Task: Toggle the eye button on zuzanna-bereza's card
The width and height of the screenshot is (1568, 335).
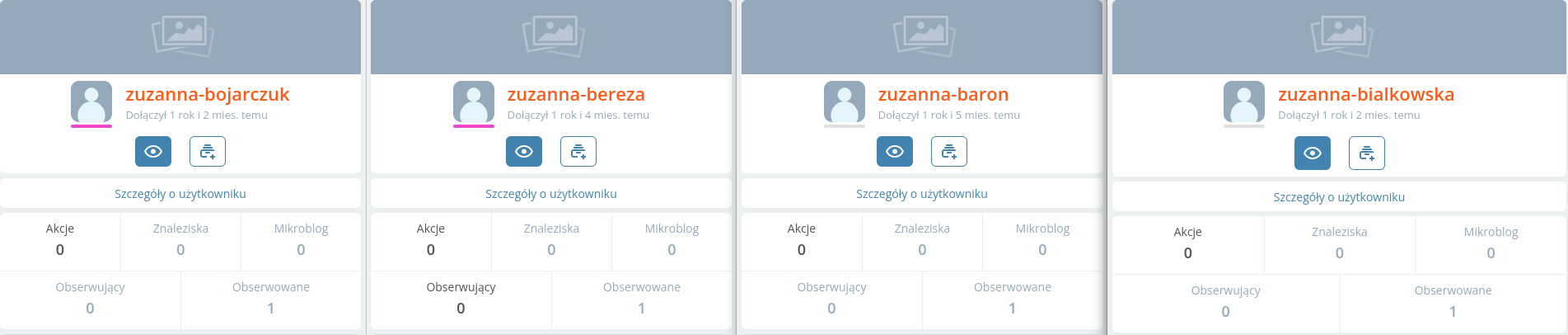Action: (x=524, y=152)
